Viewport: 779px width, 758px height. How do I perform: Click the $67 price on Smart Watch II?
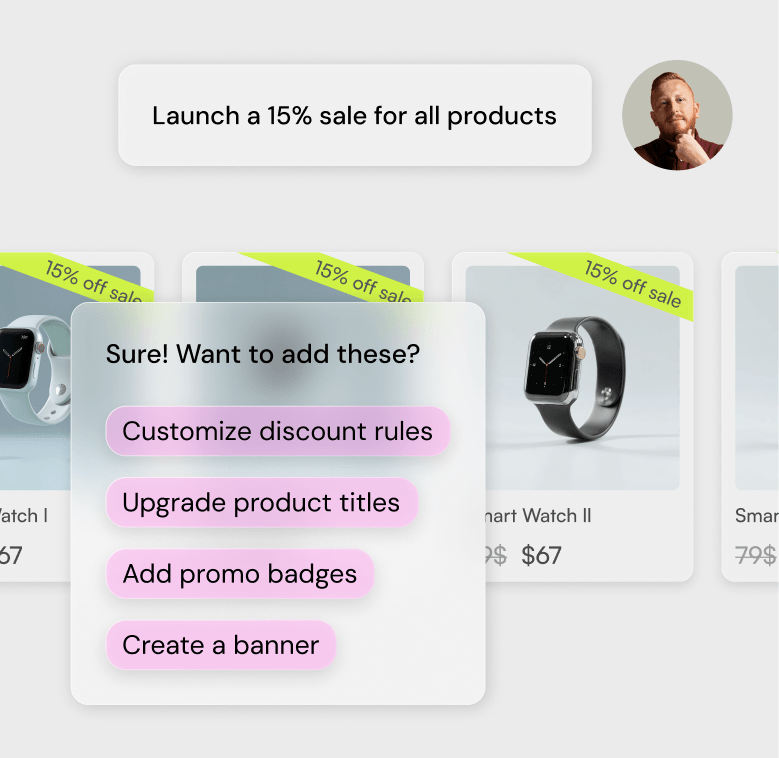click(x=541, y=555)
